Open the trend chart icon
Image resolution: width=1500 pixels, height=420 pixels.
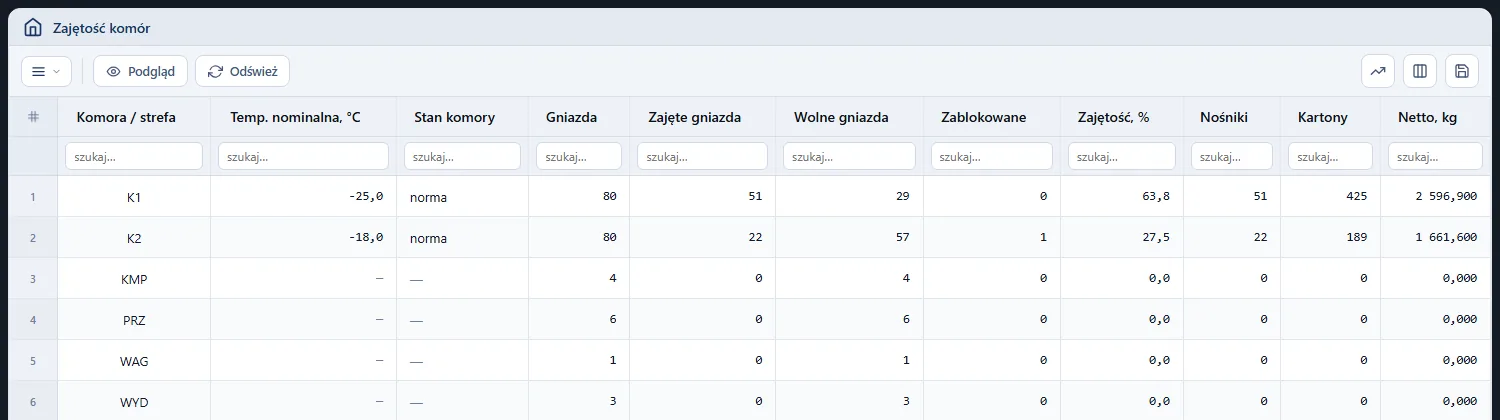click(1378, 71)
